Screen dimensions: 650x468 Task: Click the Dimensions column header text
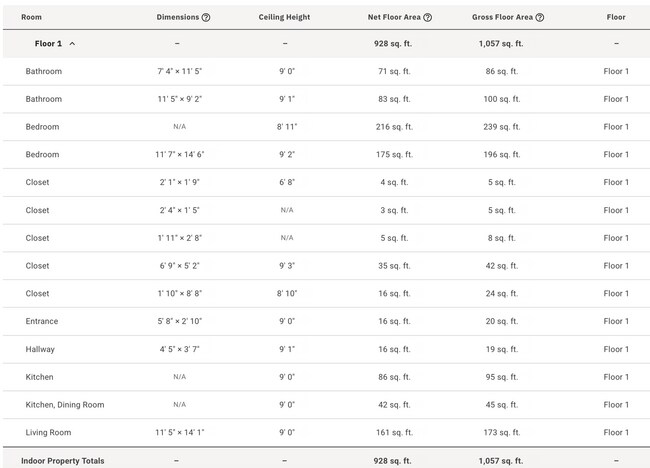pyautogui.click(x=178, y=17)
